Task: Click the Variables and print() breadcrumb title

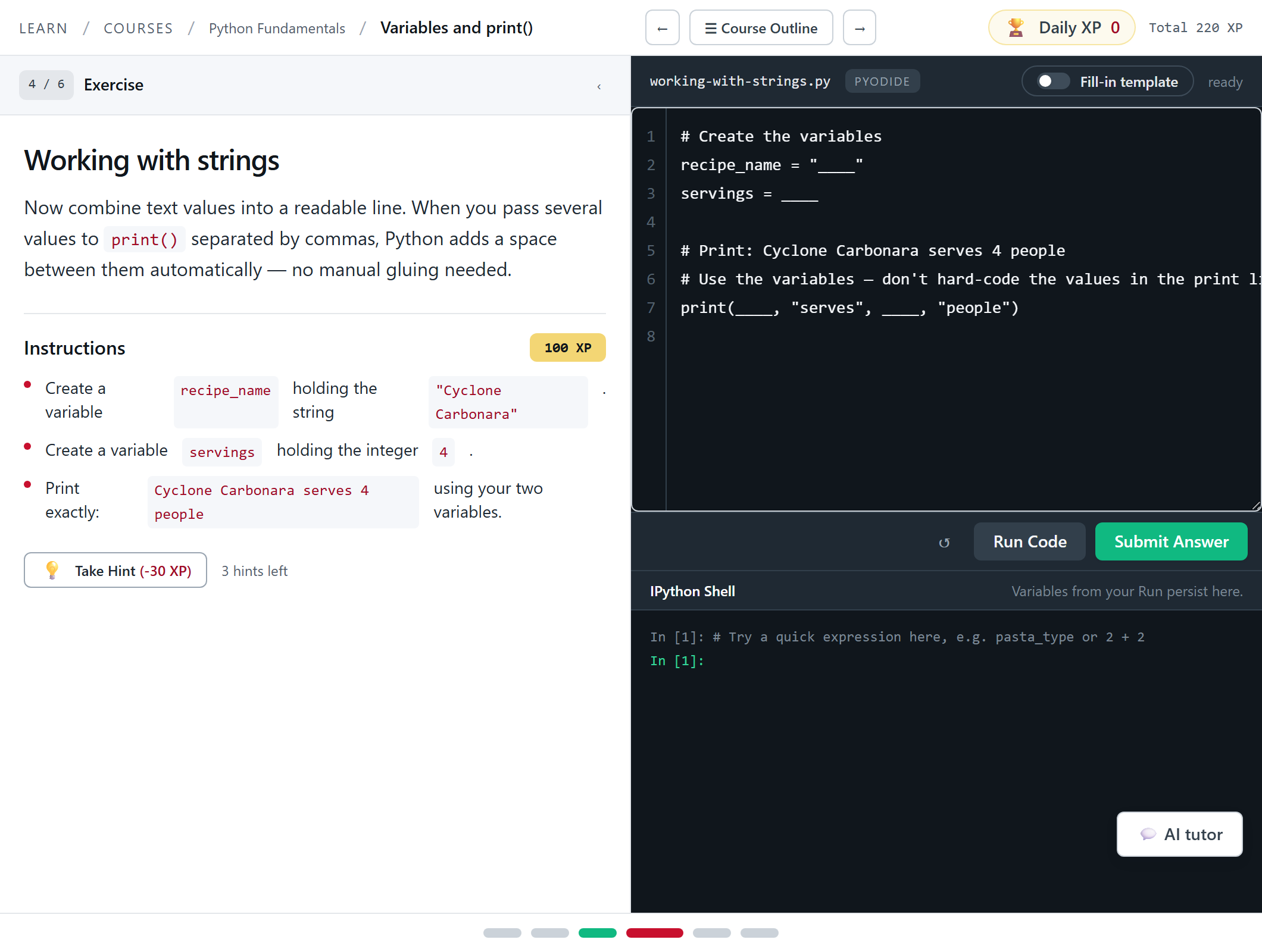Action: tap(457, 28)
